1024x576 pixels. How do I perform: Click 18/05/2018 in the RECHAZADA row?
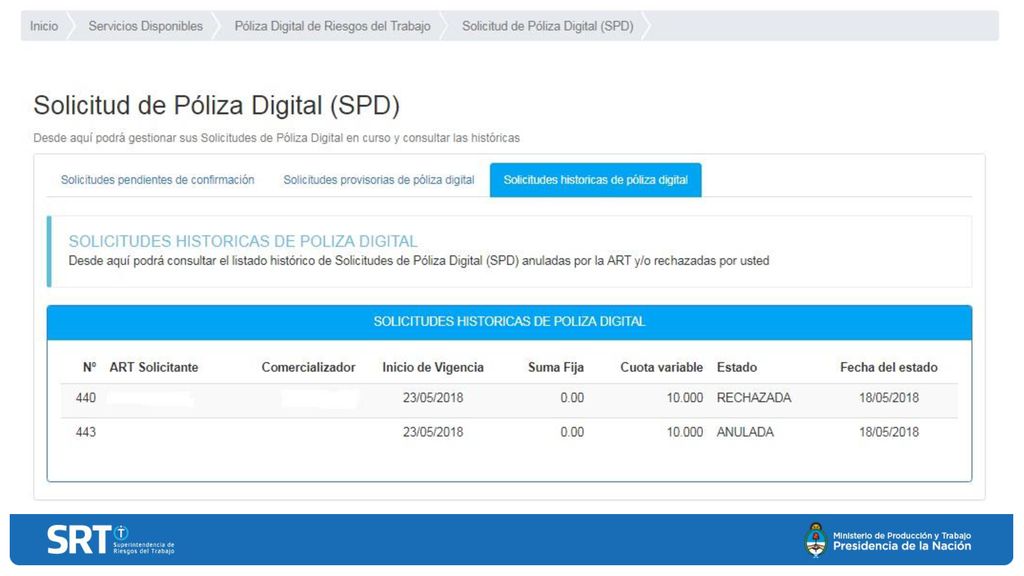(x=889, y=398)
